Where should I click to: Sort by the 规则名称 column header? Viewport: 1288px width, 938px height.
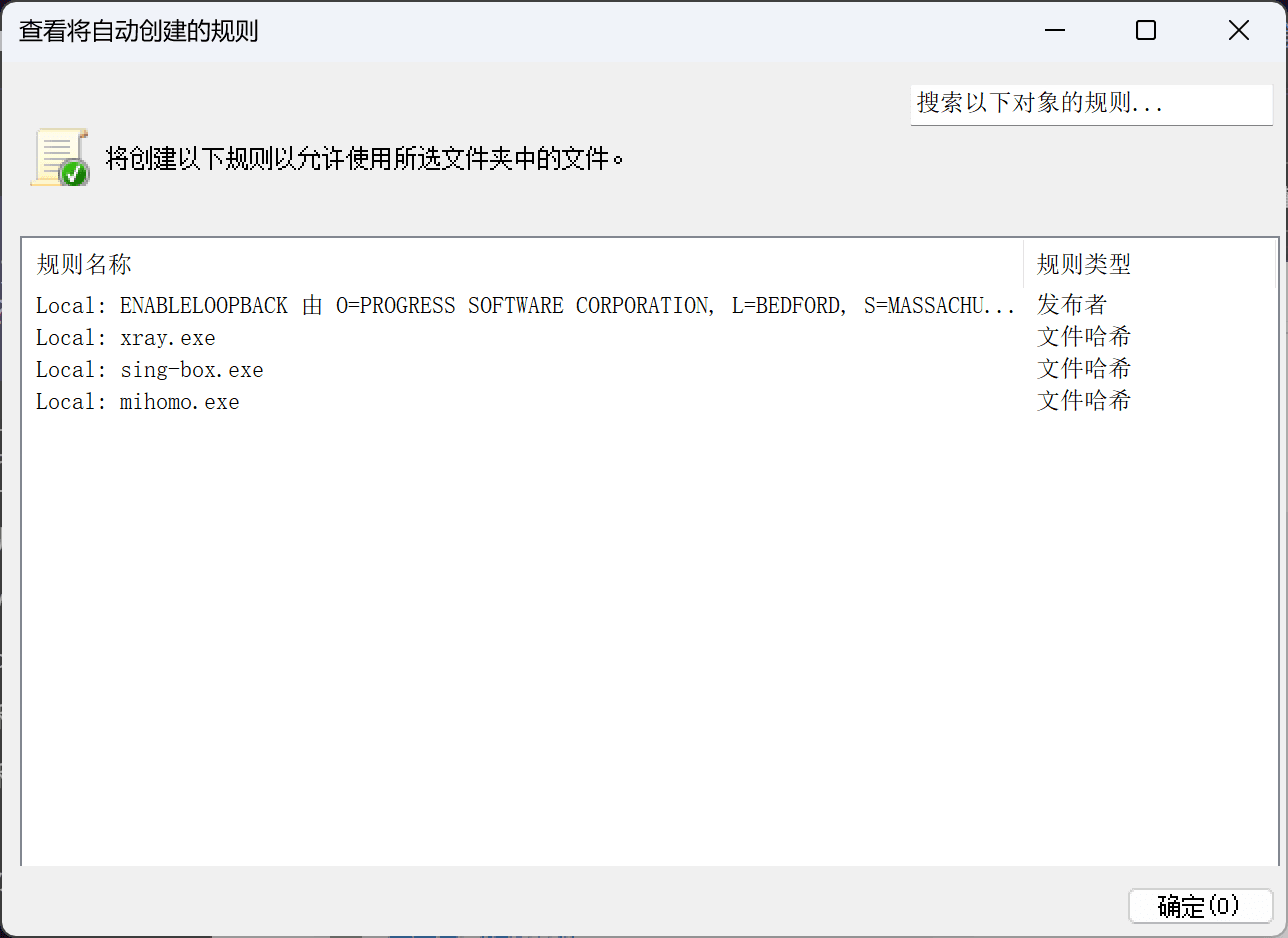coord(84,265)
